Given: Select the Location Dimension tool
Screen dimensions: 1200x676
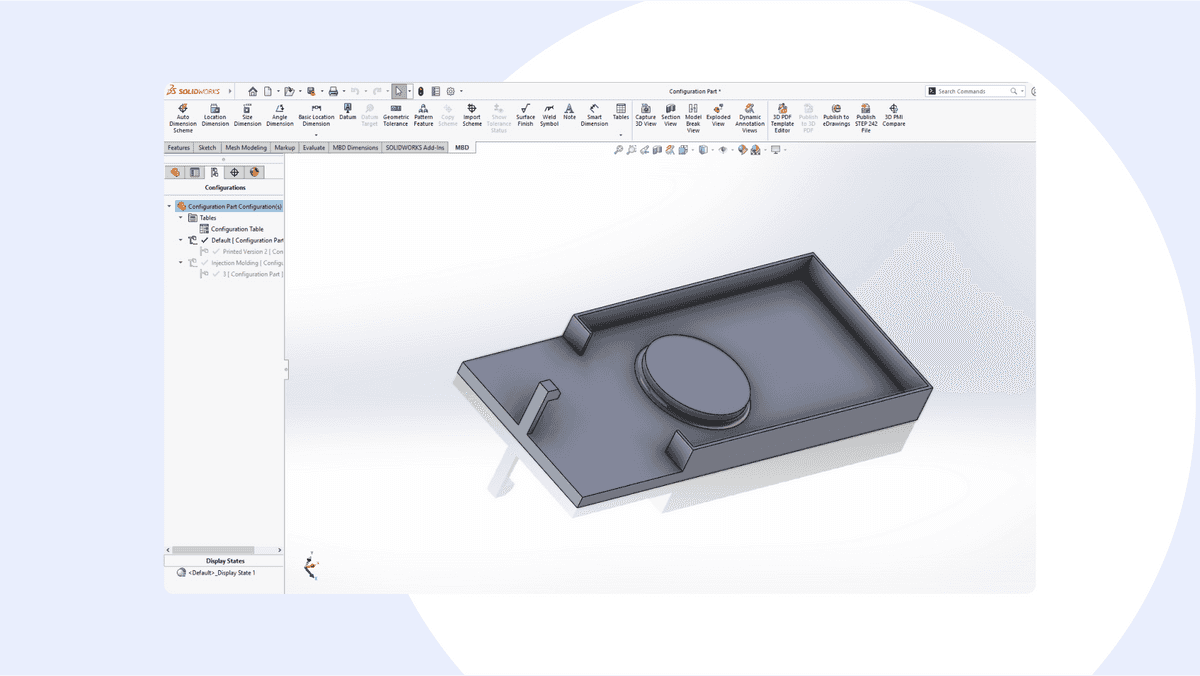Looking at the screenshot, I should [x=215, y=115].
